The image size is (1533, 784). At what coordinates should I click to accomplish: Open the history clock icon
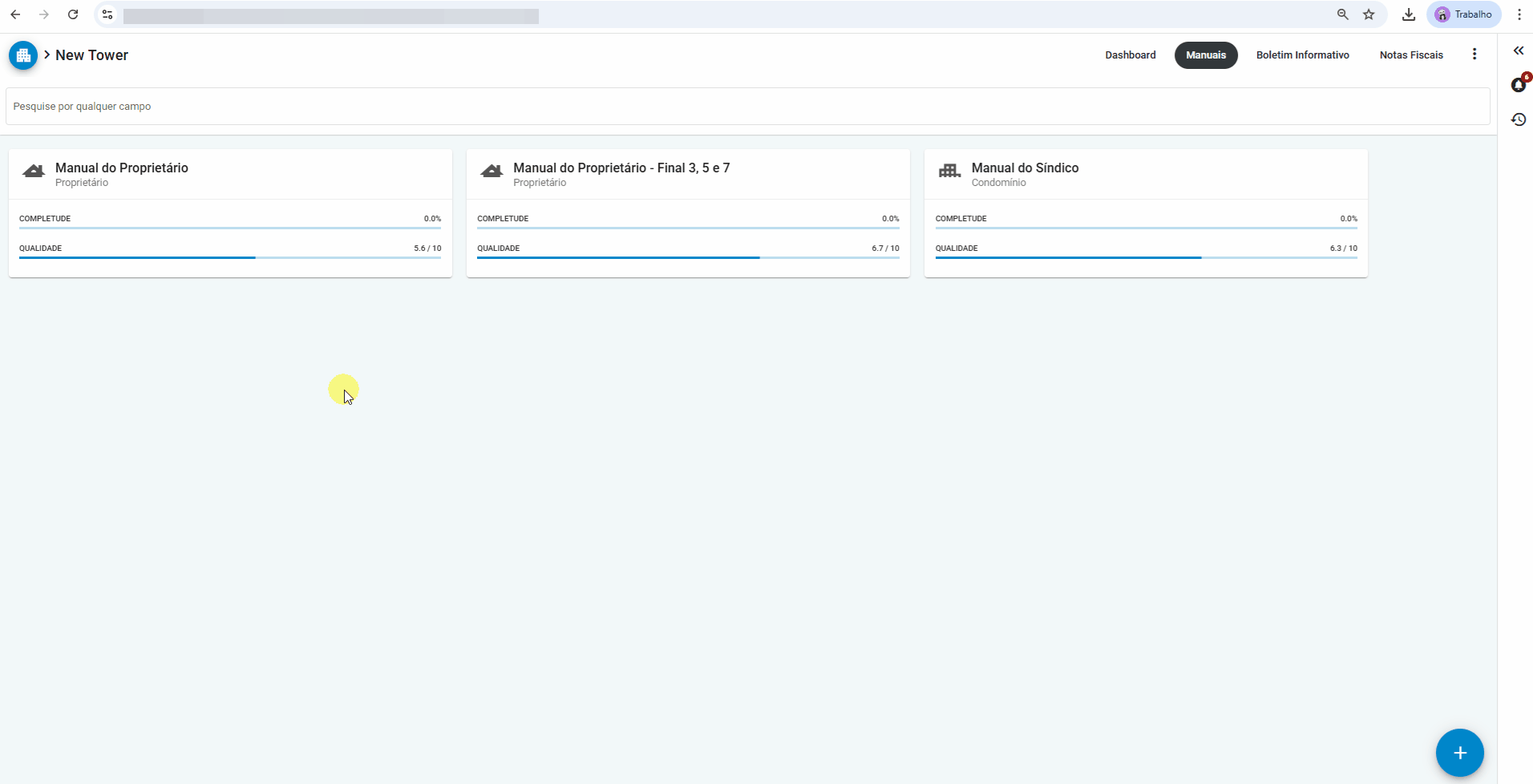tap(1519, 119)
